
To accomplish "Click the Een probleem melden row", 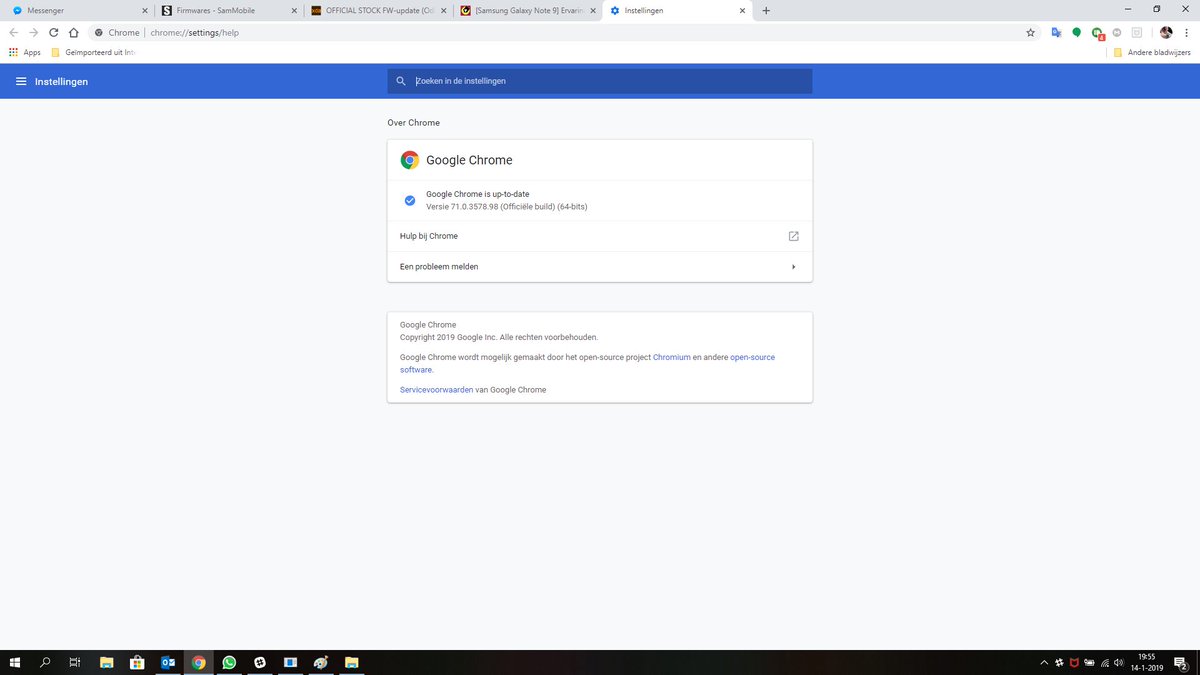I will point(600,267).
